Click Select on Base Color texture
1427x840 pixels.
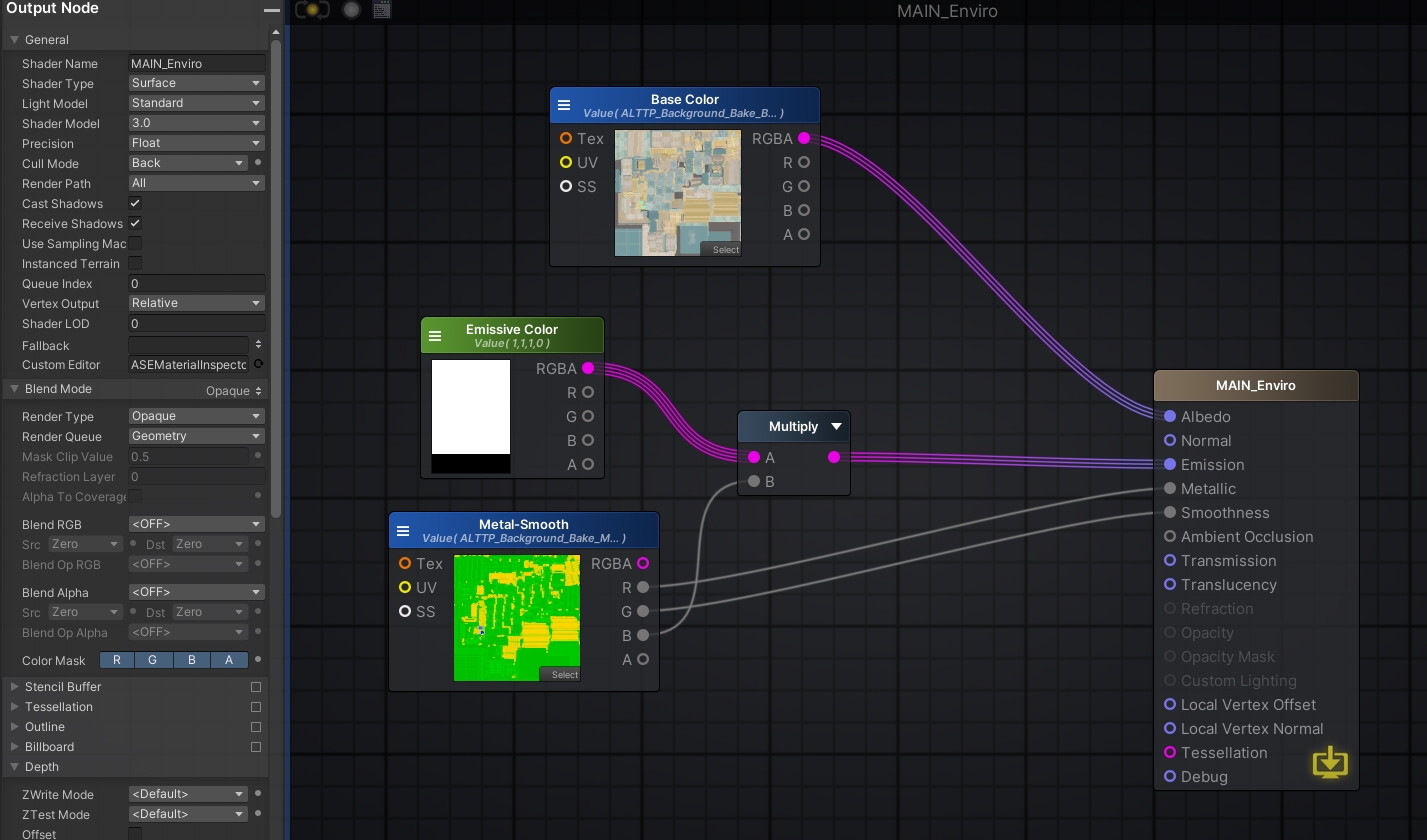tap(725, 250)
